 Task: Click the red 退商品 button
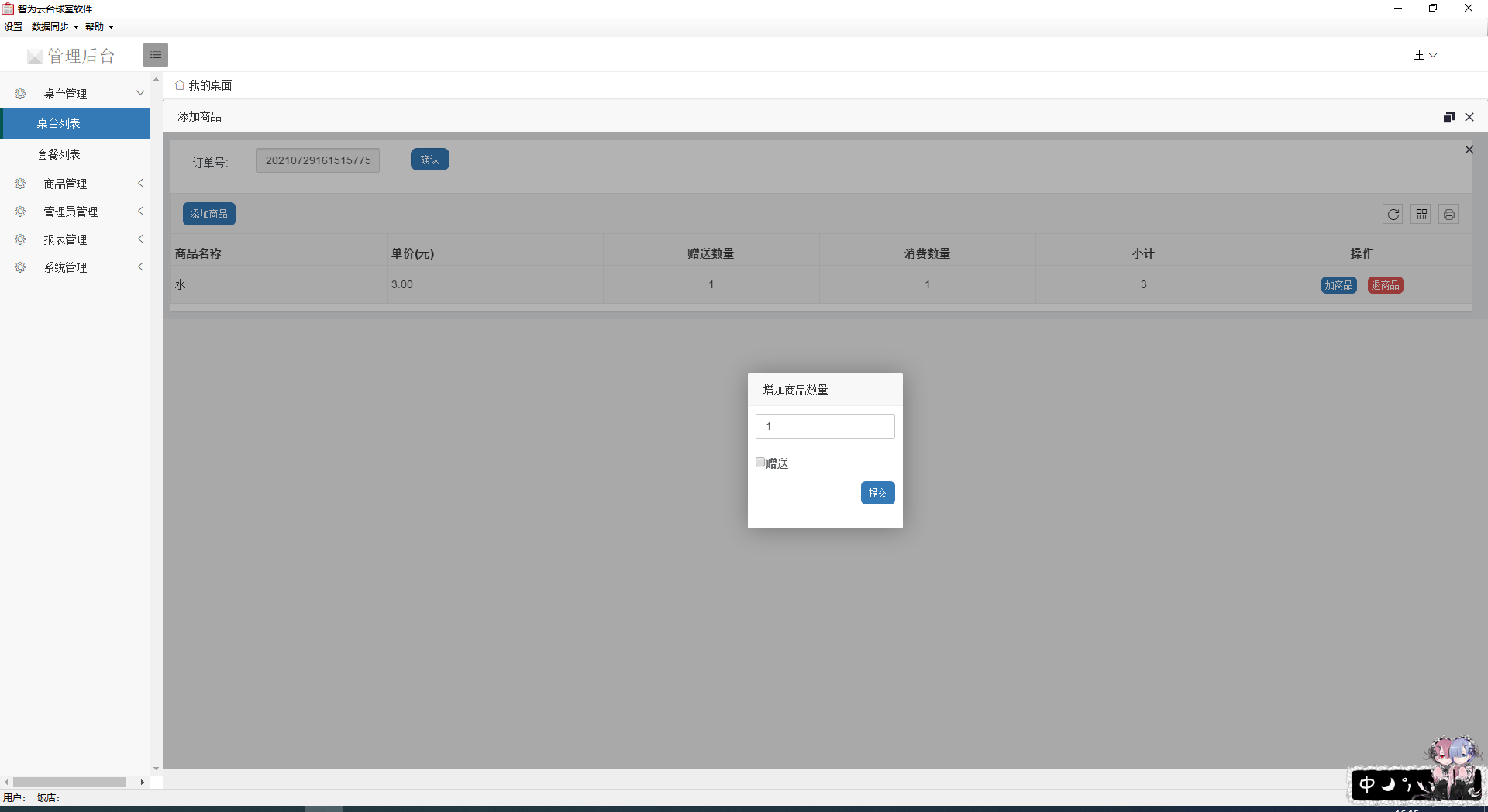coord(1385,285)
